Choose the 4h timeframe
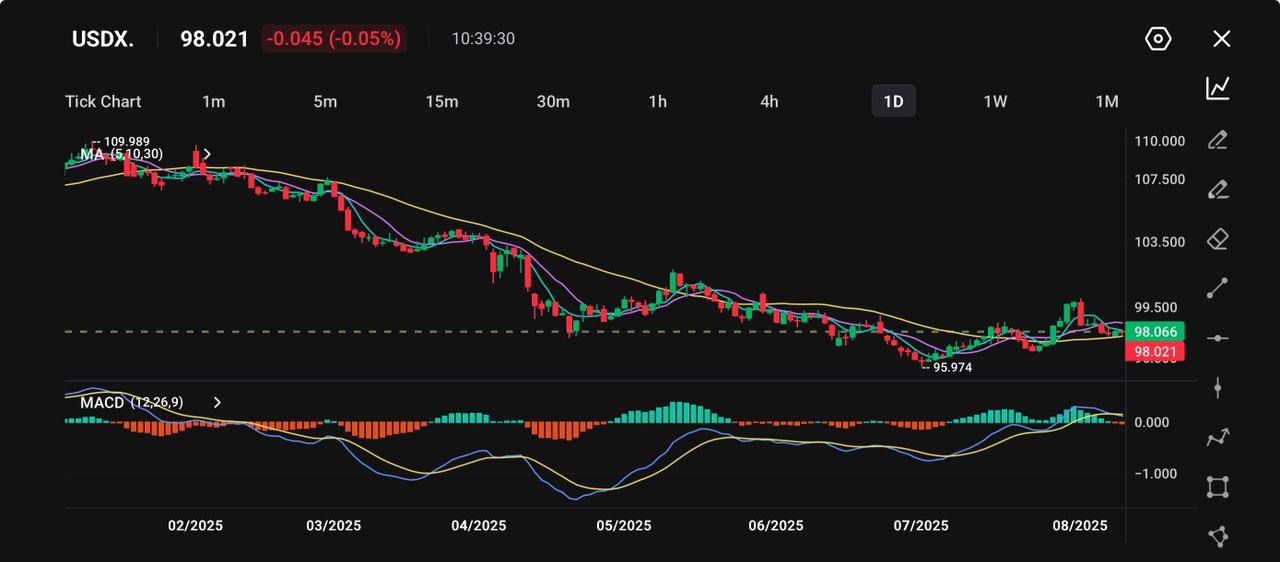 point(769,101)
